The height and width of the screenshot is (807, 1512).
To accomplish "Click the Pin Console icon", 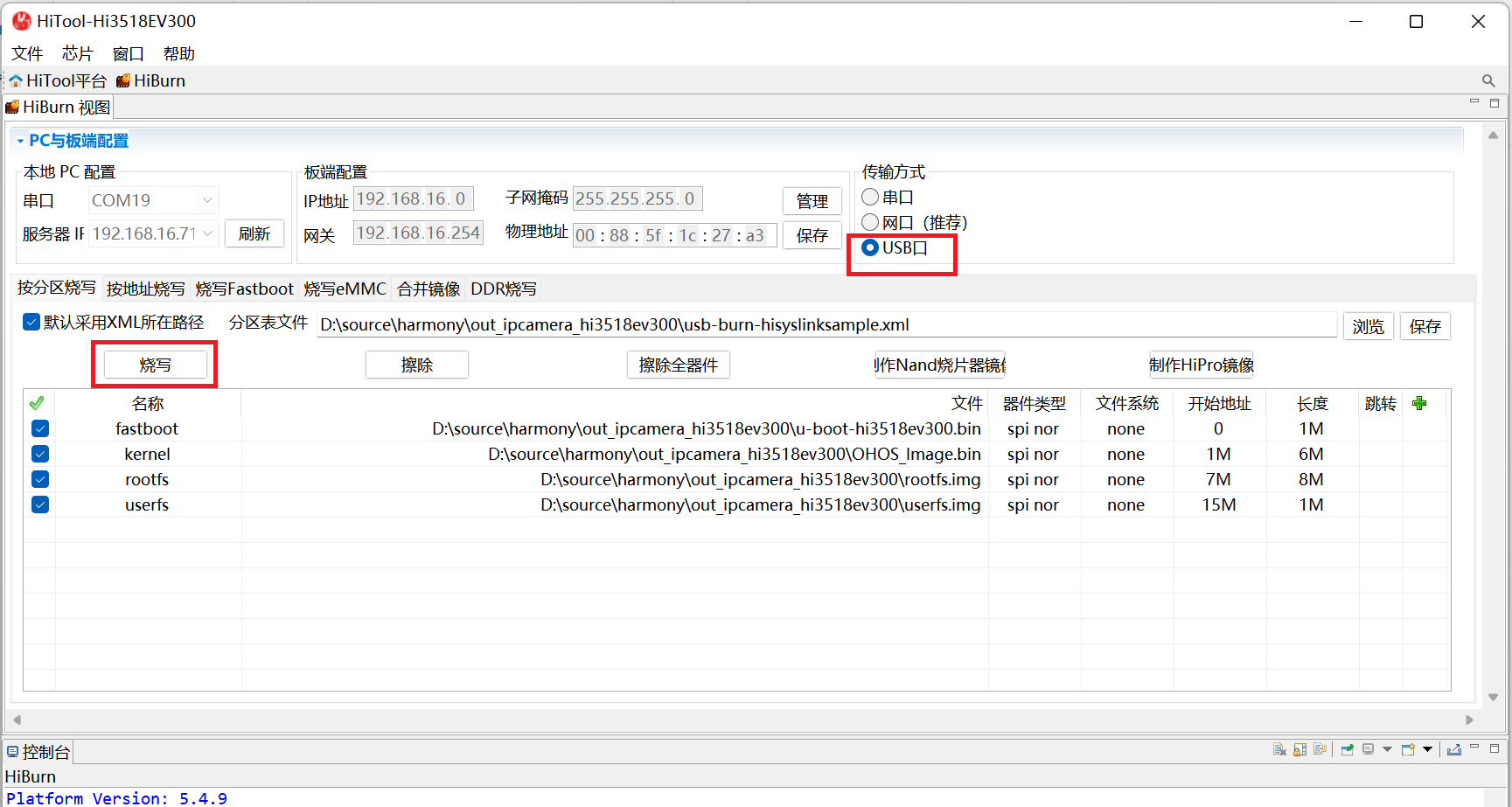I will [x=1347, y=749].
